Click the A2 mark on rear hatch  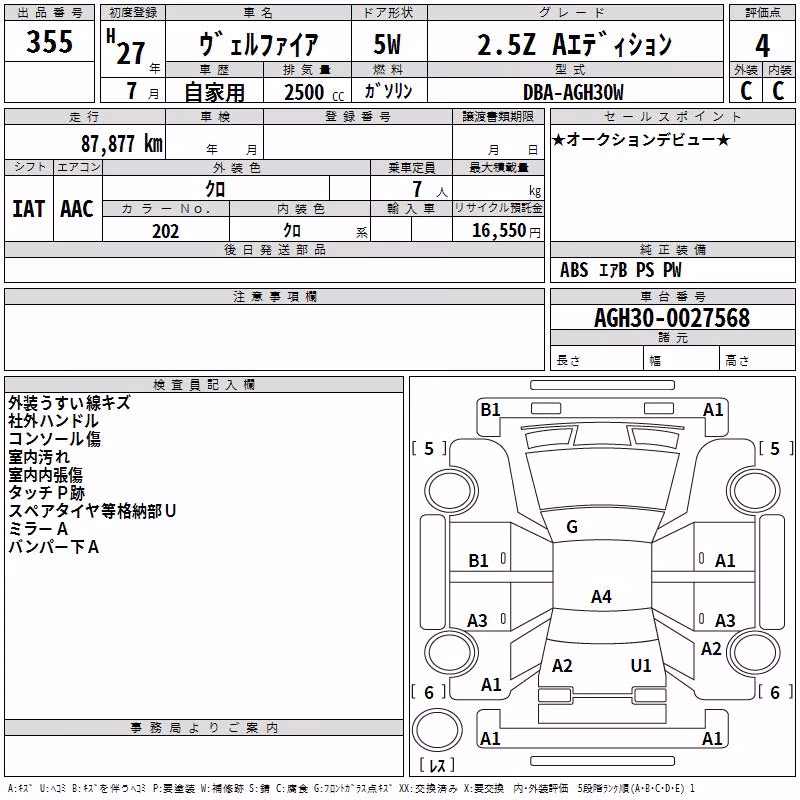coord(562,665)
